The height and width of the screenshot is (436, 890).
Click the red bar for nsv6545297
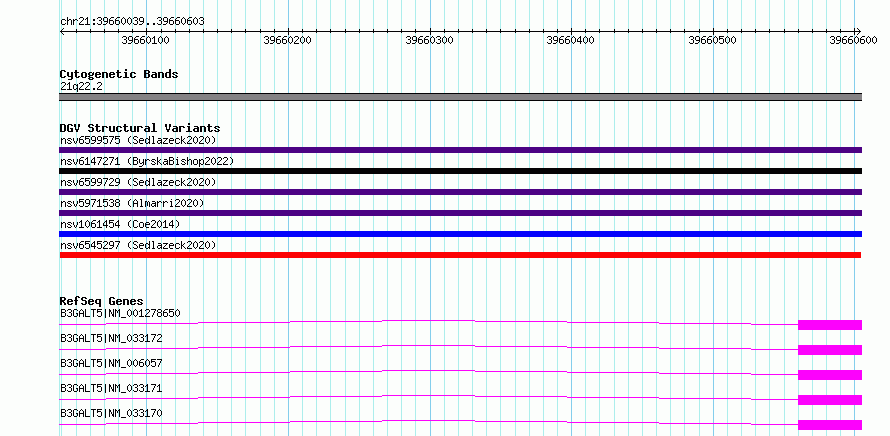click(x=460, y=255)
